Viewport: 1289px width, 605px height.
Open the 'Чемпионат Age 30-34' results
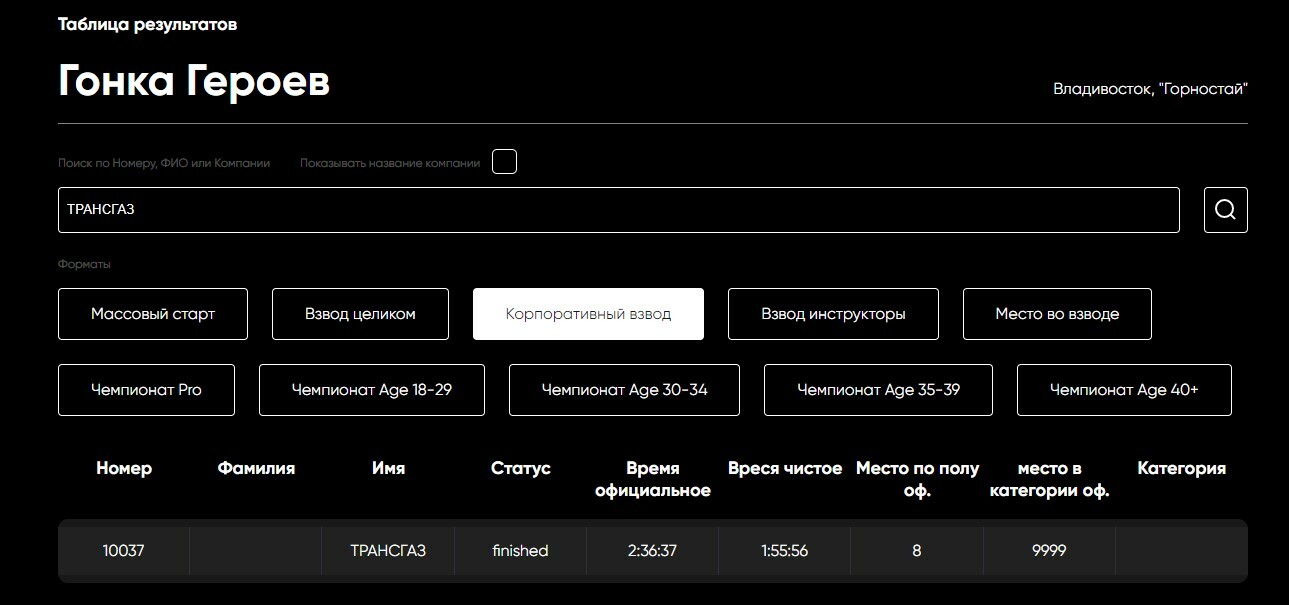[x=625, y=390]
